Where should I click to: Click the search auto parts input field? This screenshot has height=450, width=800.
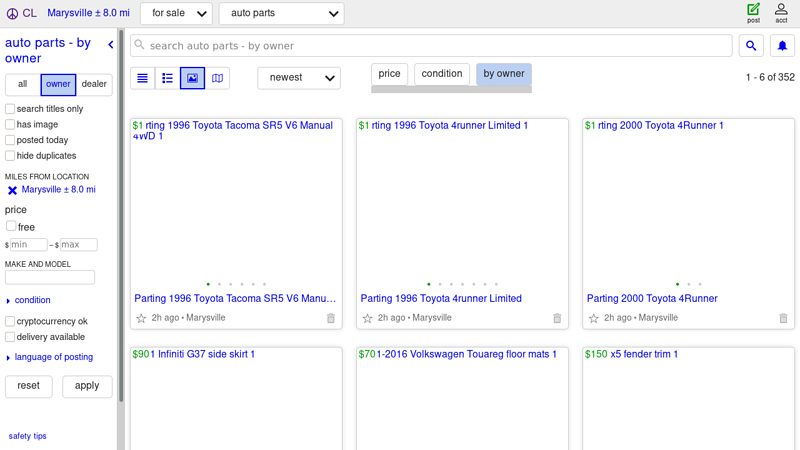(x=431, y=46)
